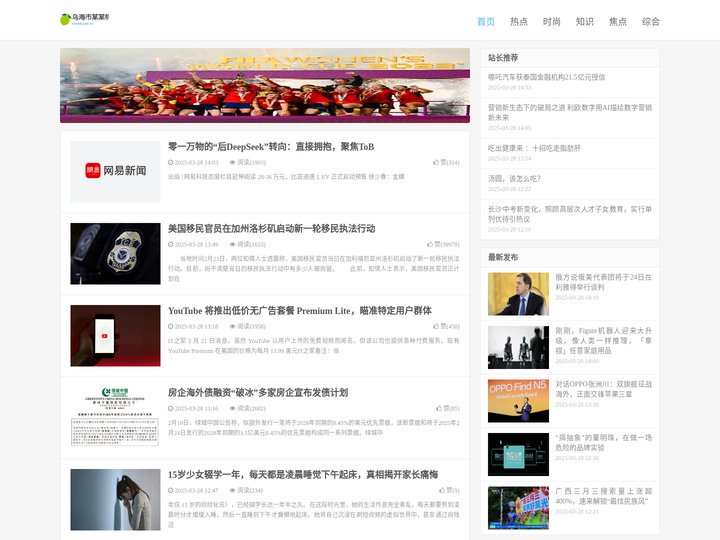Open the Russian official thumbnail in 最新发布
This screenshot has height=540, width=720.
pos(518,294)
